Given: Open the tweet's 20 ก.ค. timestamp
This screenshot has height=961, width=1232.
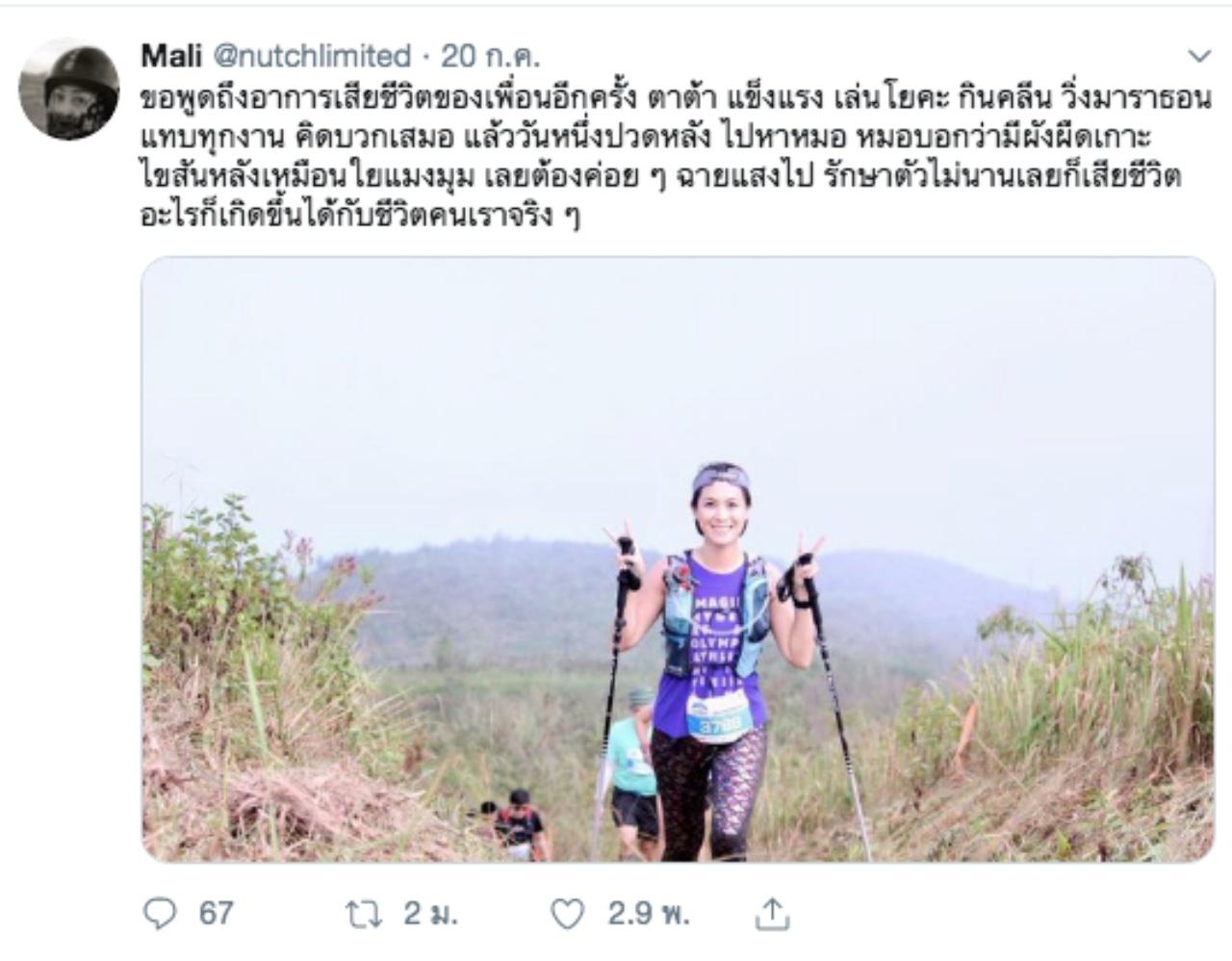Looking at the screenshot, I should [x=491, y=56].
